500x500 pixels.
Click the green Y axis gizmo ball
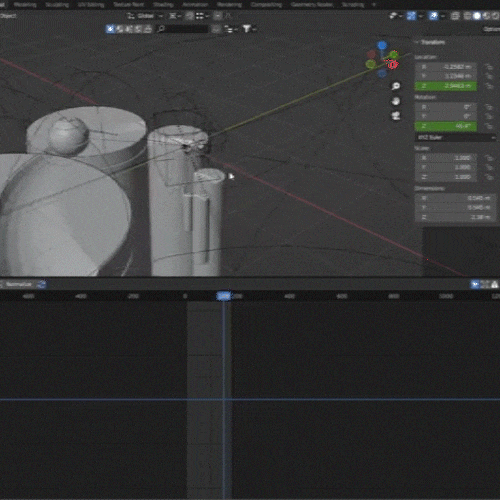[x=394, y=54]
